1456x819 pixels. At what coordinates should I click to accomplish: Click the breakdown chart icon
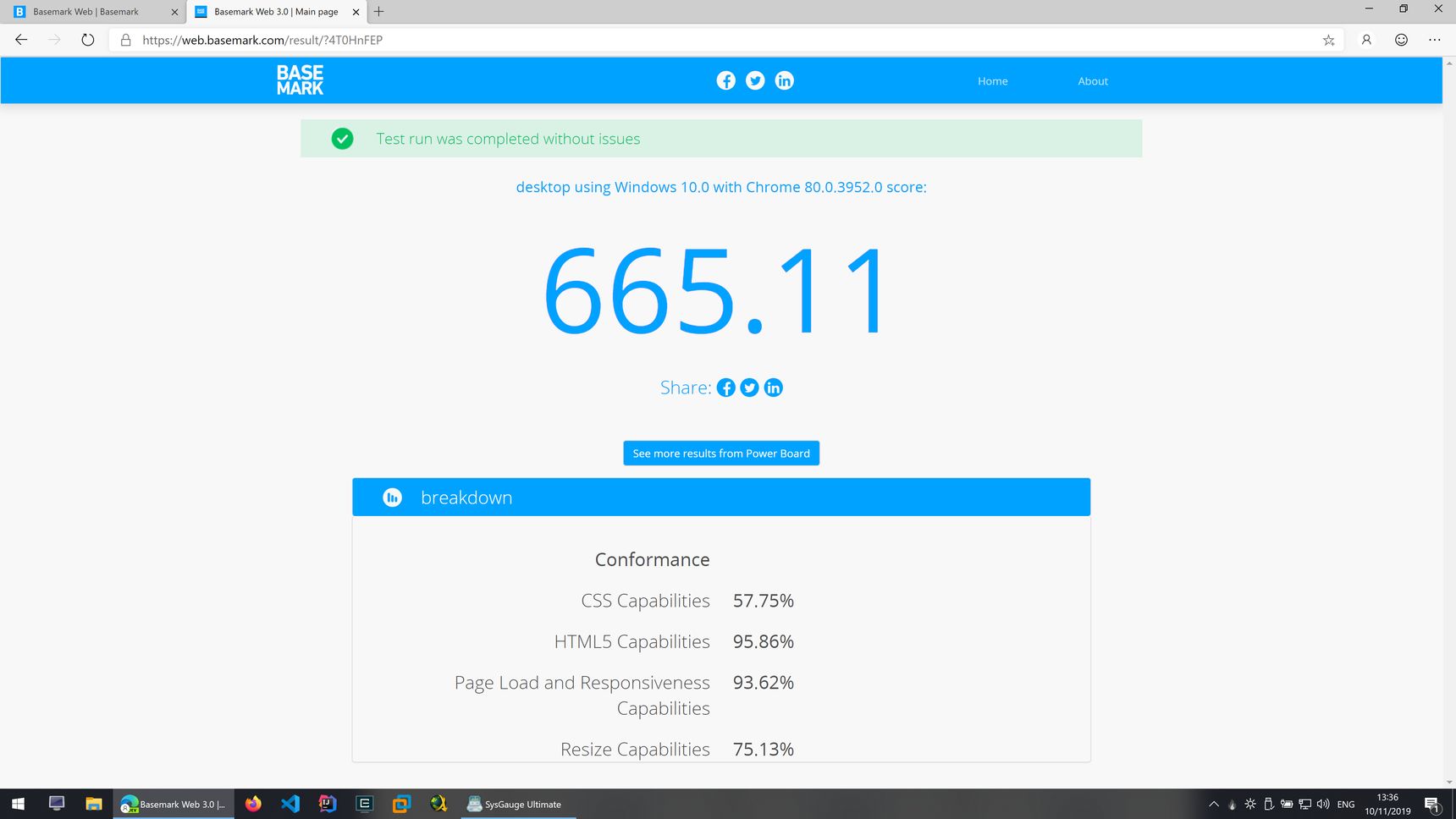[392, 497]
